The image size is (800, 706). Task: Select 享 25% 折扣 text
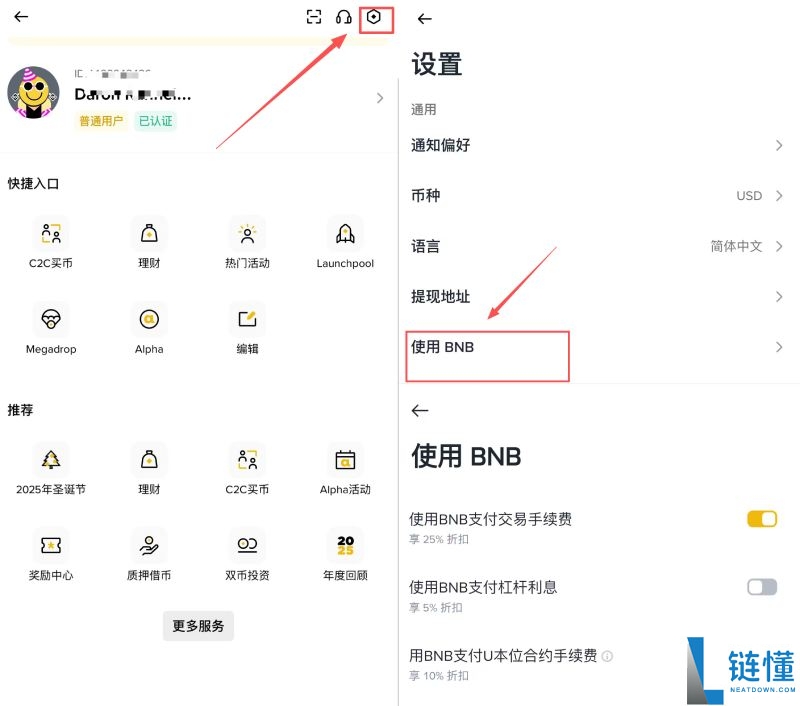(x=439, y=539)
